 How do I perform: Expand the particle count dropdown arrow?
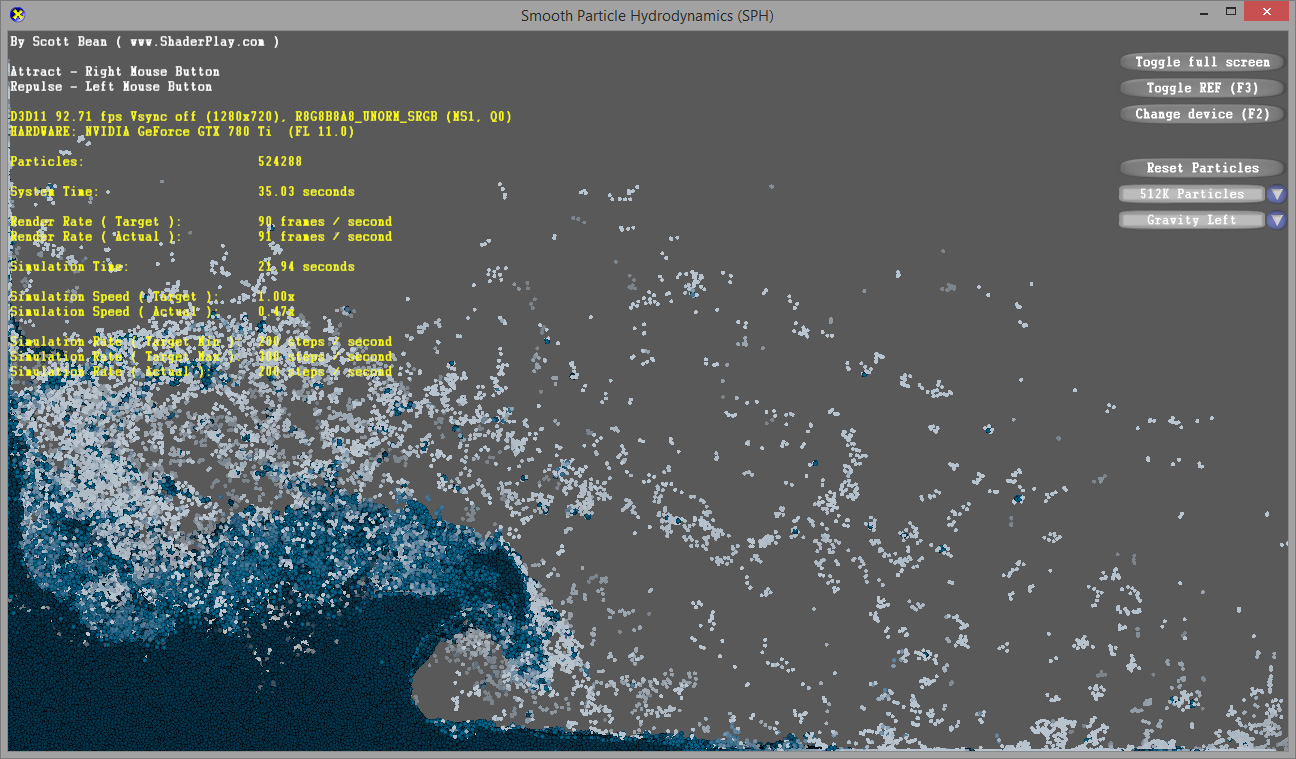pyautogui.click(x=1277, y=194)
